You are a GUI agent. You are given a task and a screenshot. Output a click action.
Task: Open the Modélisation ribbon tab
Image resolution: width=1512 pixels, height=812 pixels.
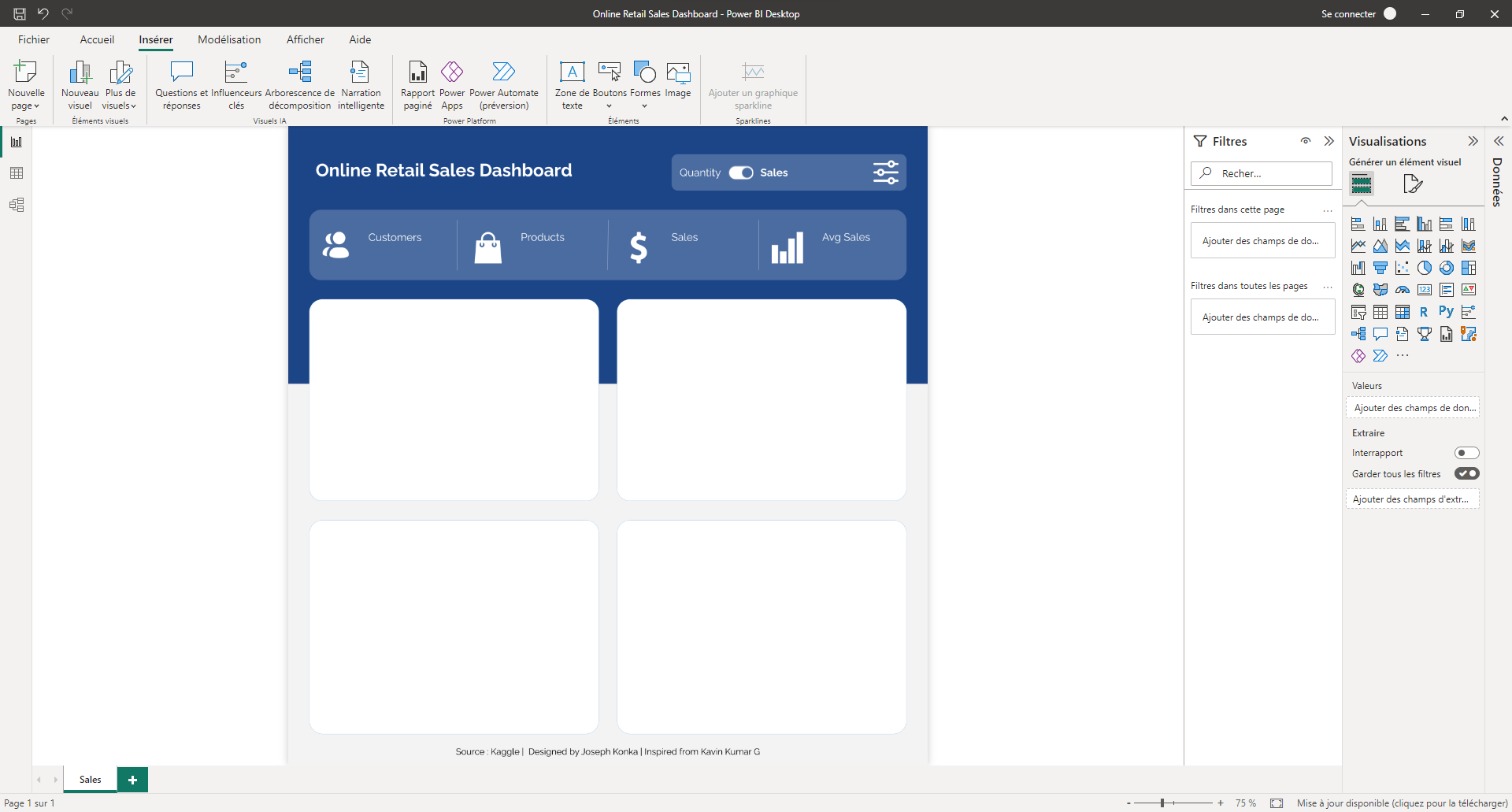(x=229, y=39)
